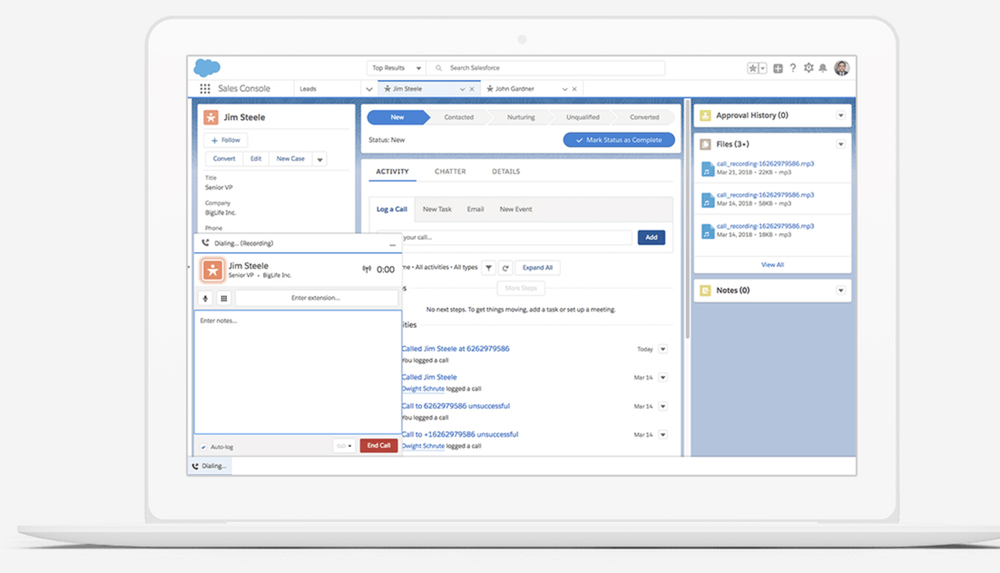Minimize the Dialing call panel
This screenshot has height=573, width=1000.
point(392,244)
